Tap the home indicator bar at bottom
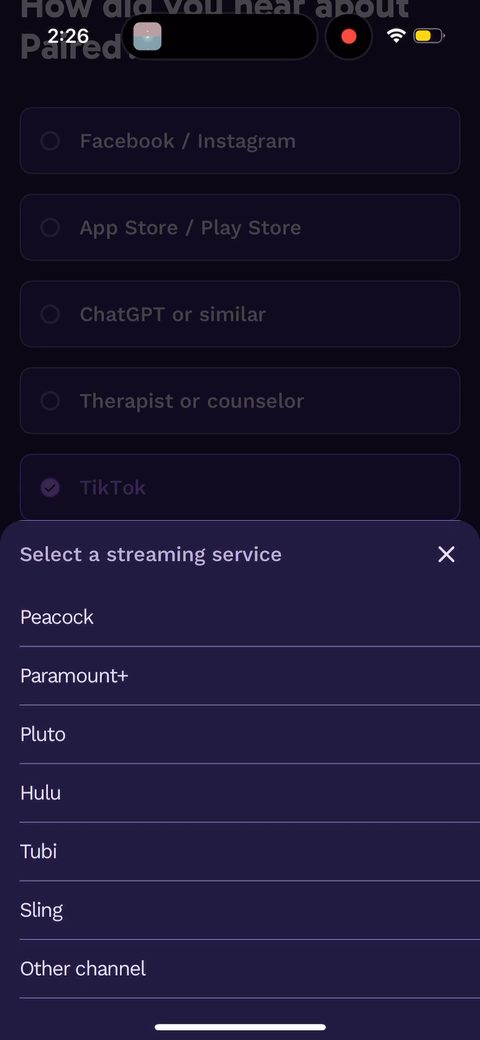The height and width of the screenshot is (1040, 480). pyautogui.click(x=240, y=1027)
